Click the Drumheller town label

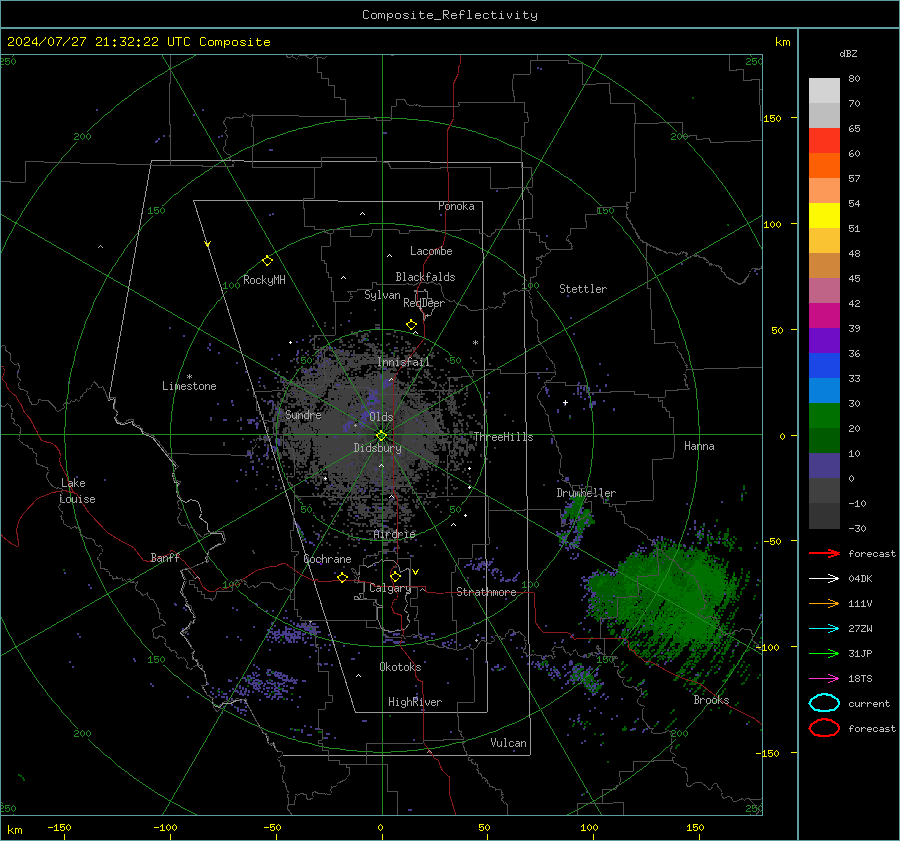coord(586,493)
